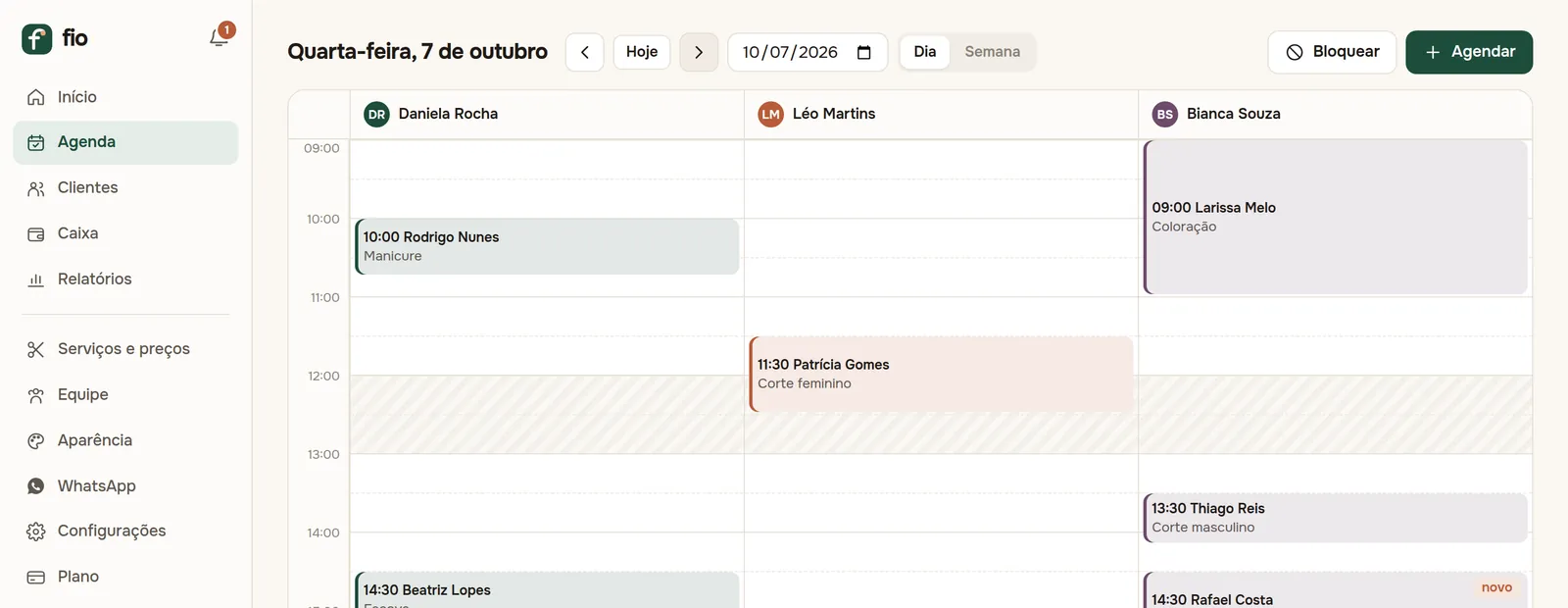
Task: Click the Plano card icon
Action: click(36, 578)
